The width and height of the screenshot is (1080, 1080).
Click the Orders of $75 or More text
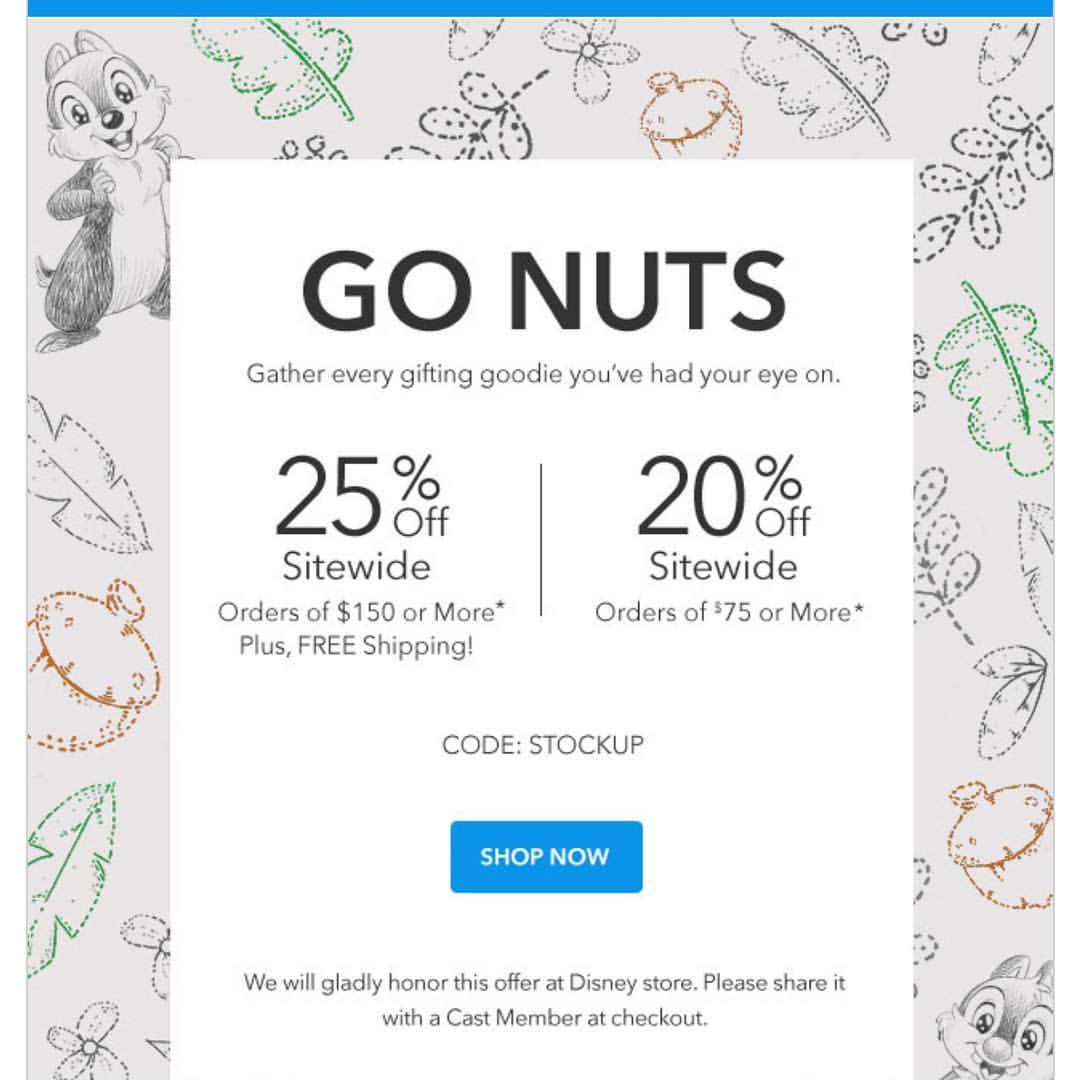tap(729, 612)
